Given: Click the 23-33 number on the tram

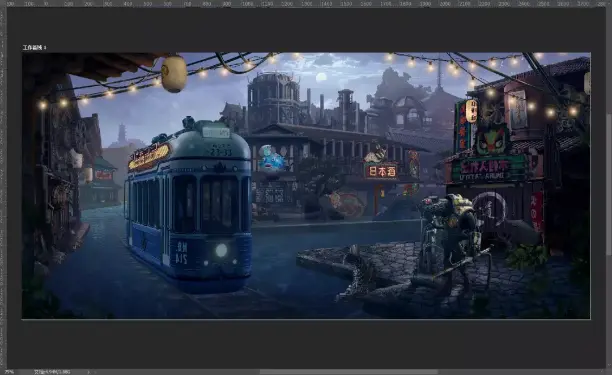Looking at the screenshot, I should tap(221, 152).
